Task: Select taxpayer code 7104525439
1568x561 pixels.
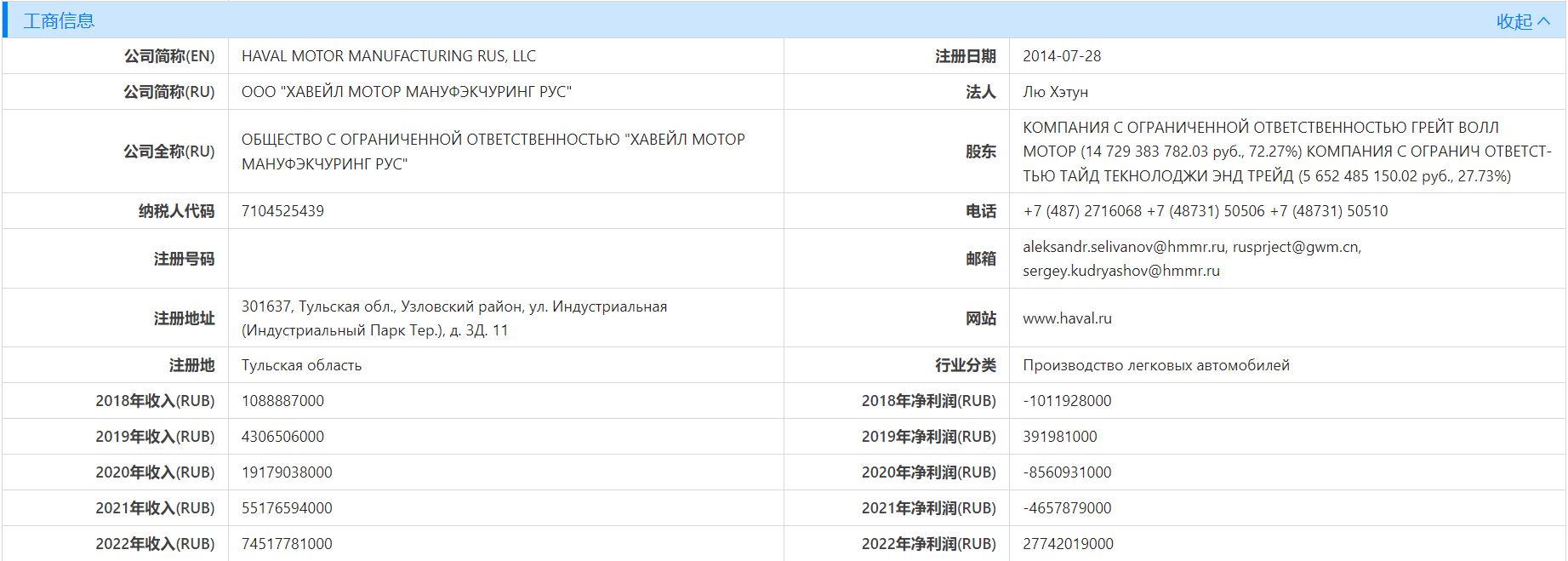Action: point(282,211)
